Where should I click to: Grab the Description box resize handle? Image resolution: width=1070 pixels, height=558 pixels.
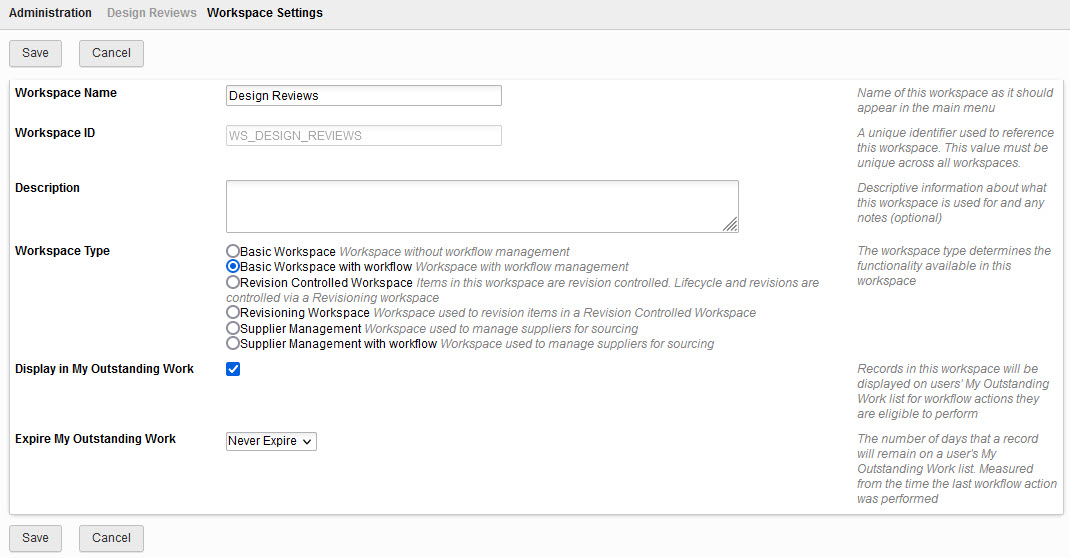click(731, 225)
